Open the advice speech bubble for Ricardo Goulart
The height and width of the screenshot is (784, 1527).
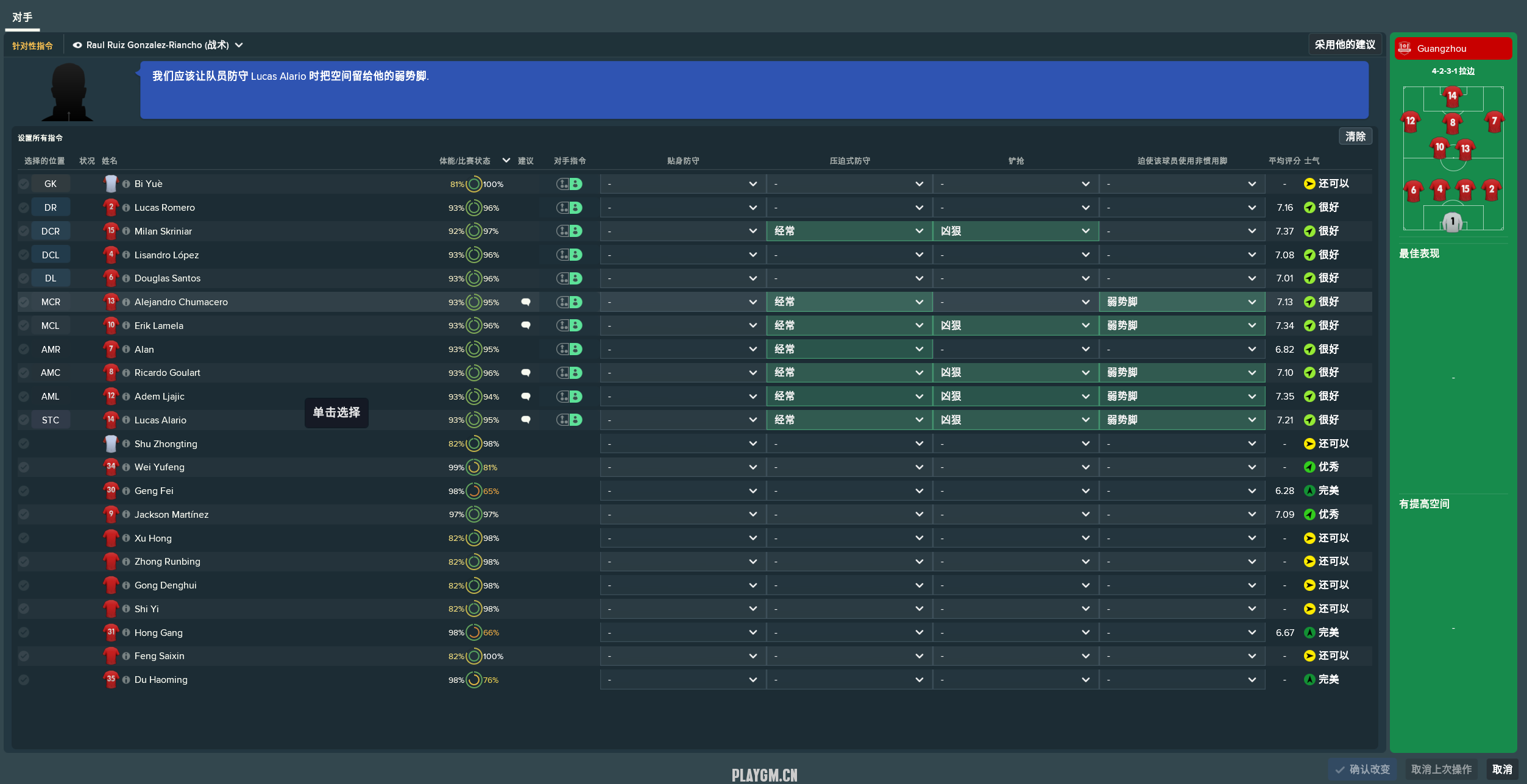[526, 373]
